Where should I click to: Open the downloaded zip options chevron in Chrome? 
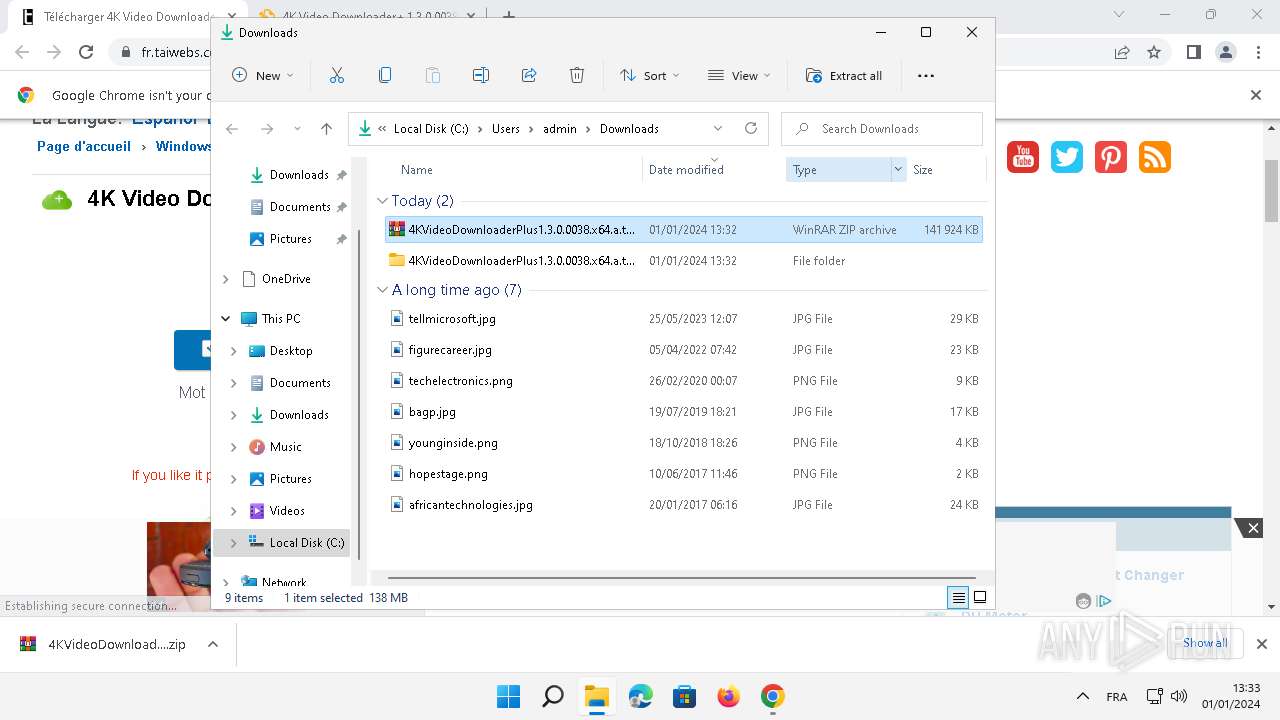tap(212, 644)
